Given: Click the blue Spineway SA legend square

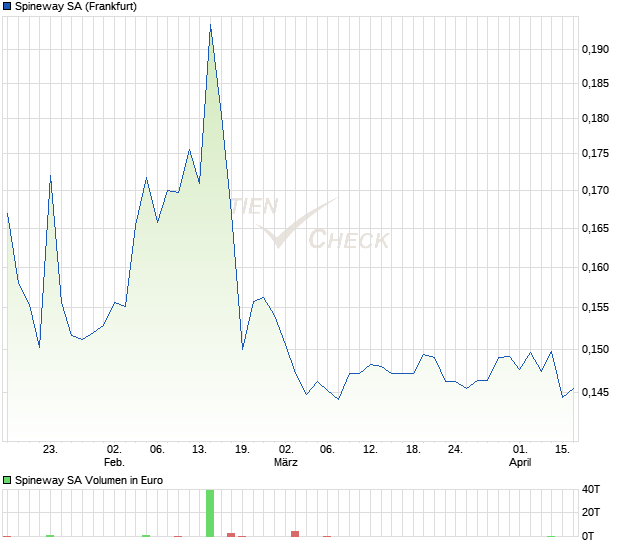Looking at the screenshot, I should (x=7, y=6).
